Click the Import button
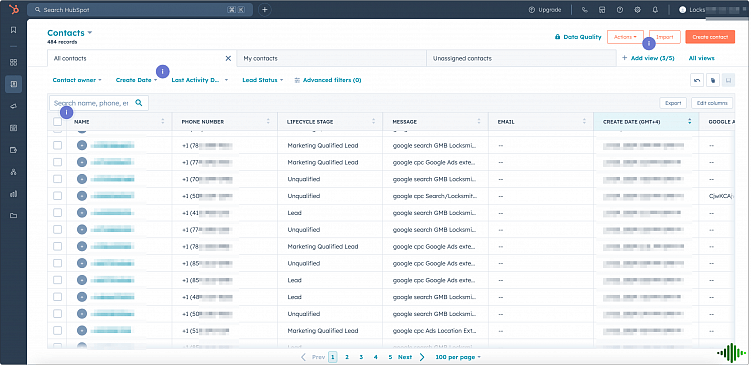This screenshot has height=365, width=751. (x=665, y=37)
